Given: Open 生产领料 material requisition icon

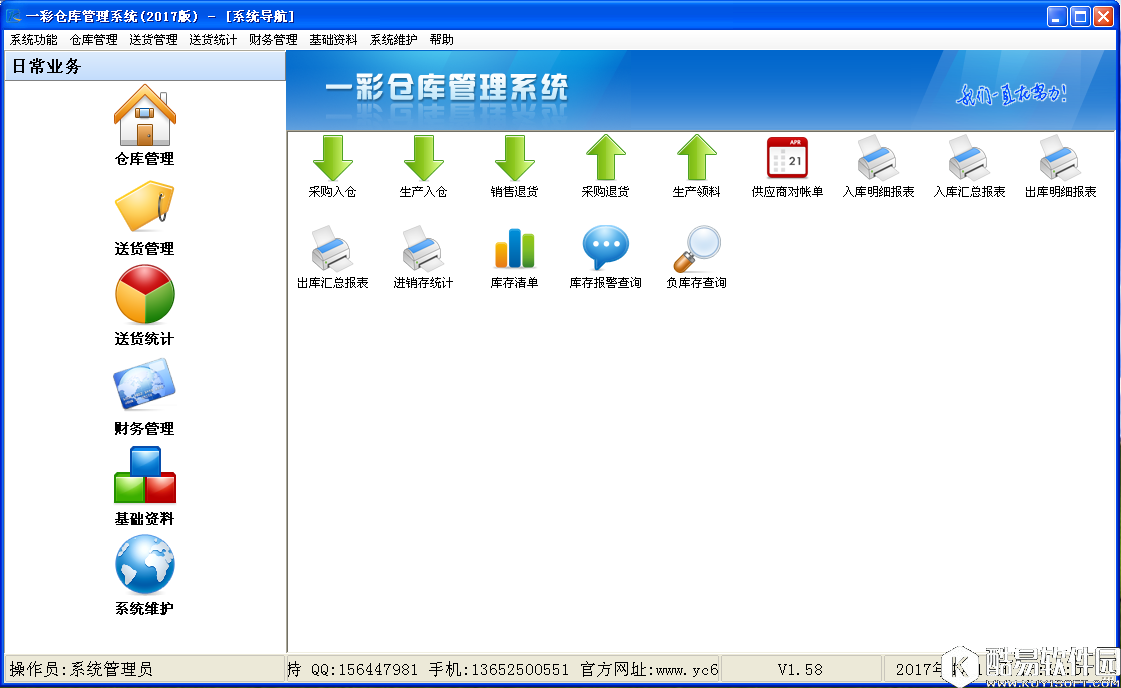Looking at the screenshot, I should point(696,159).
